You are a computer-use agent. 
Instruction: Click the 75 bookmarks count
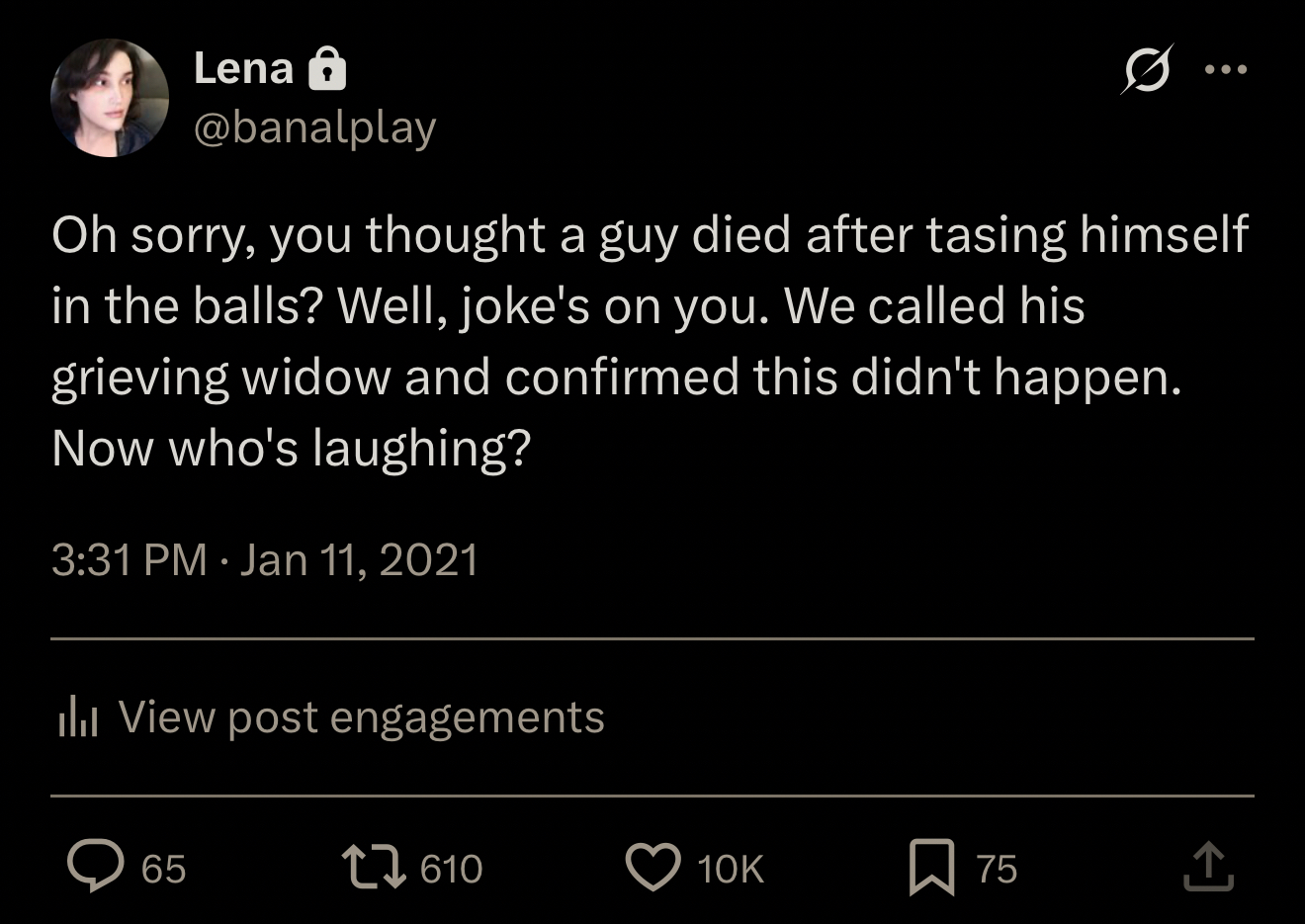click(x=997, y=869)
